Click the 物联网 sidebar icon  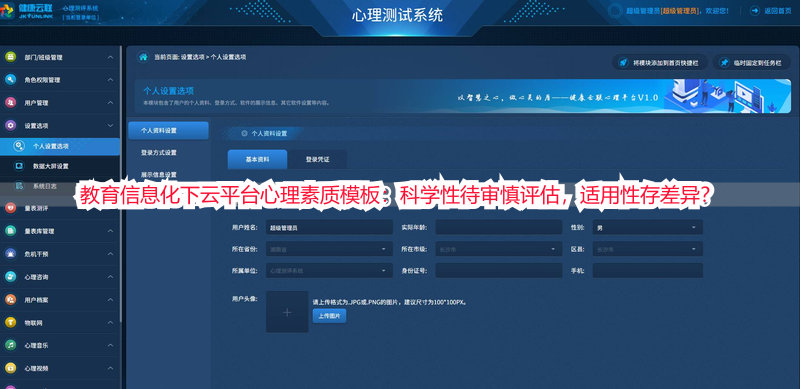coord(10,323)
